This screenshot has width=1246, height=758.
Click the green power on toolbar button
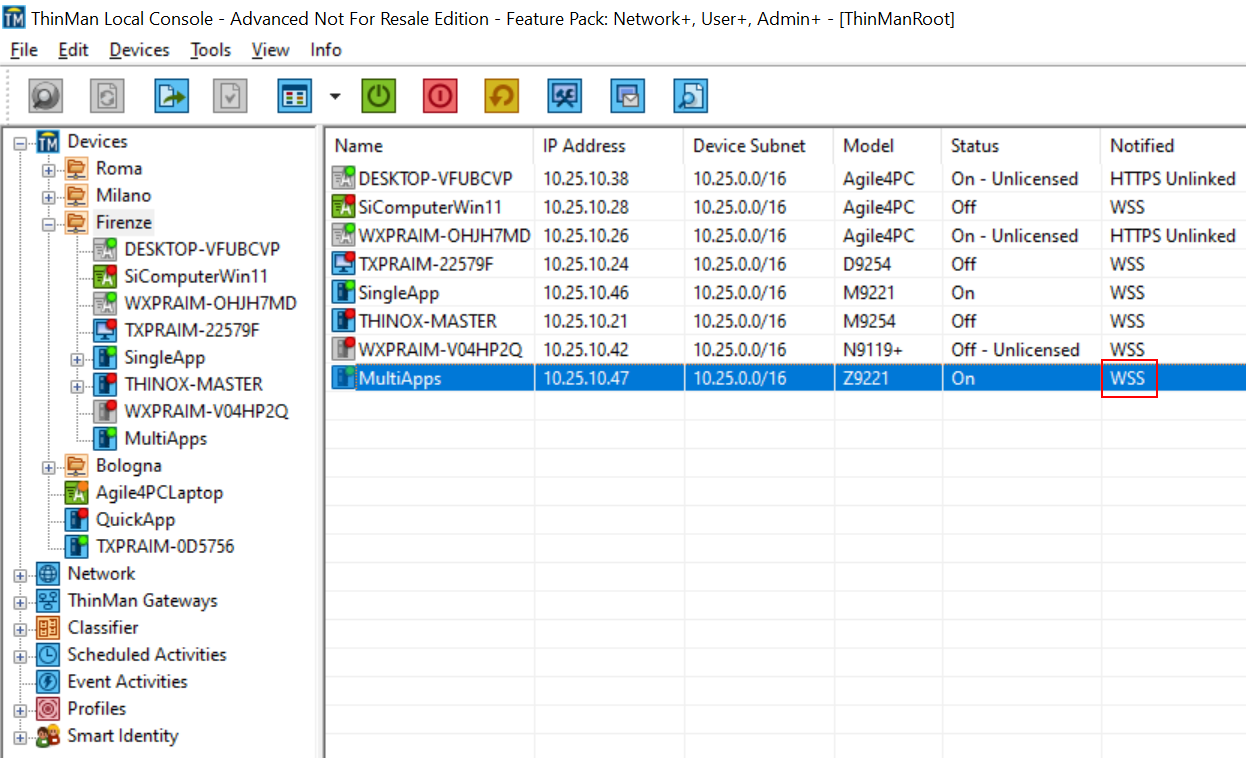pos(378,96)
